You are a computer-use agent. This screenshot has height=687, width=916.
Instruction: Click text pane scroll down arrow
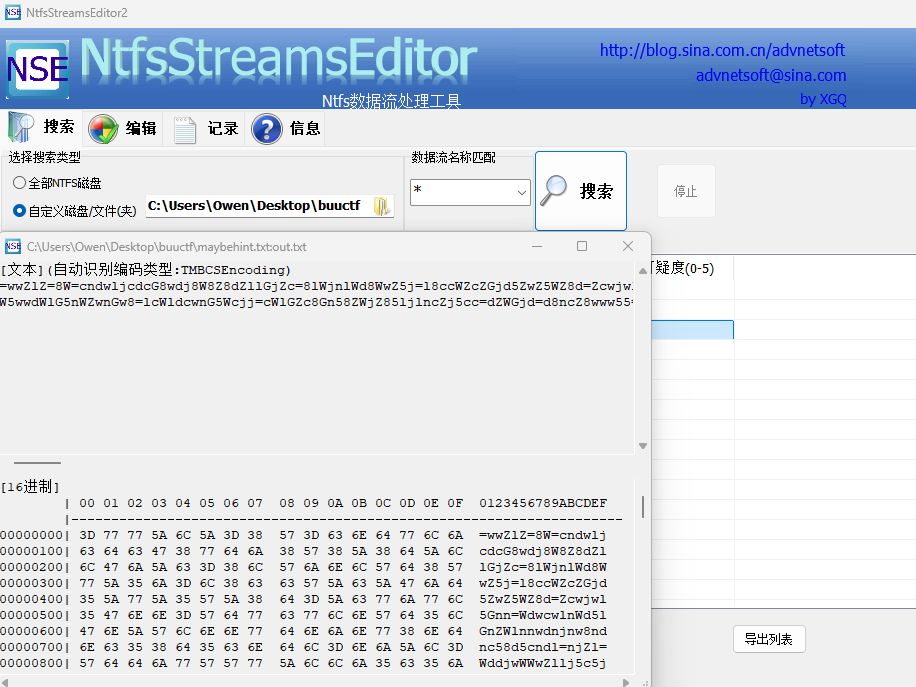[643, 446]
